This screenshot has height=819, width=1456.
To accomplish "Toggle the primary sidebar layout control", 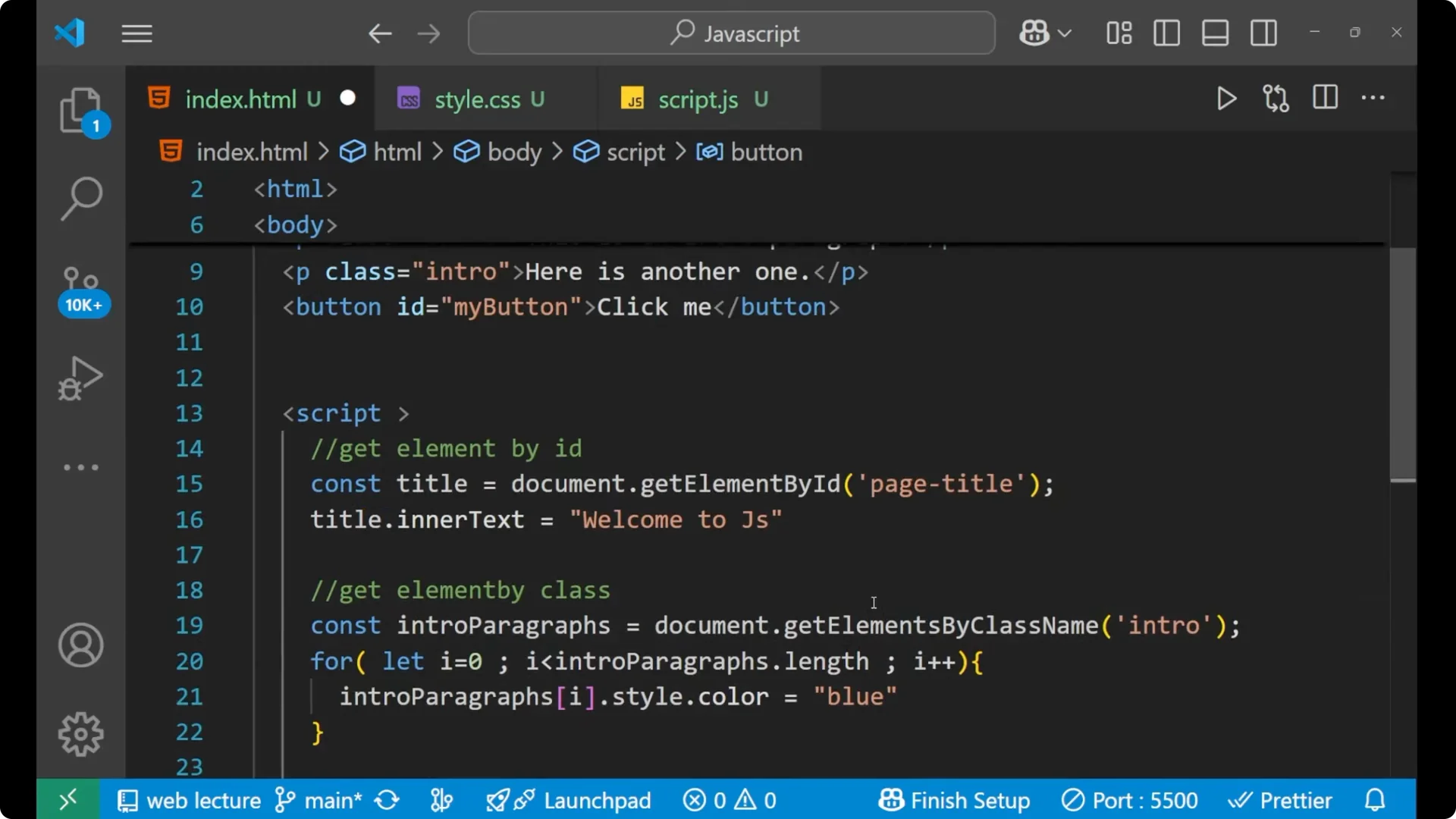I will pos(1166,33).
